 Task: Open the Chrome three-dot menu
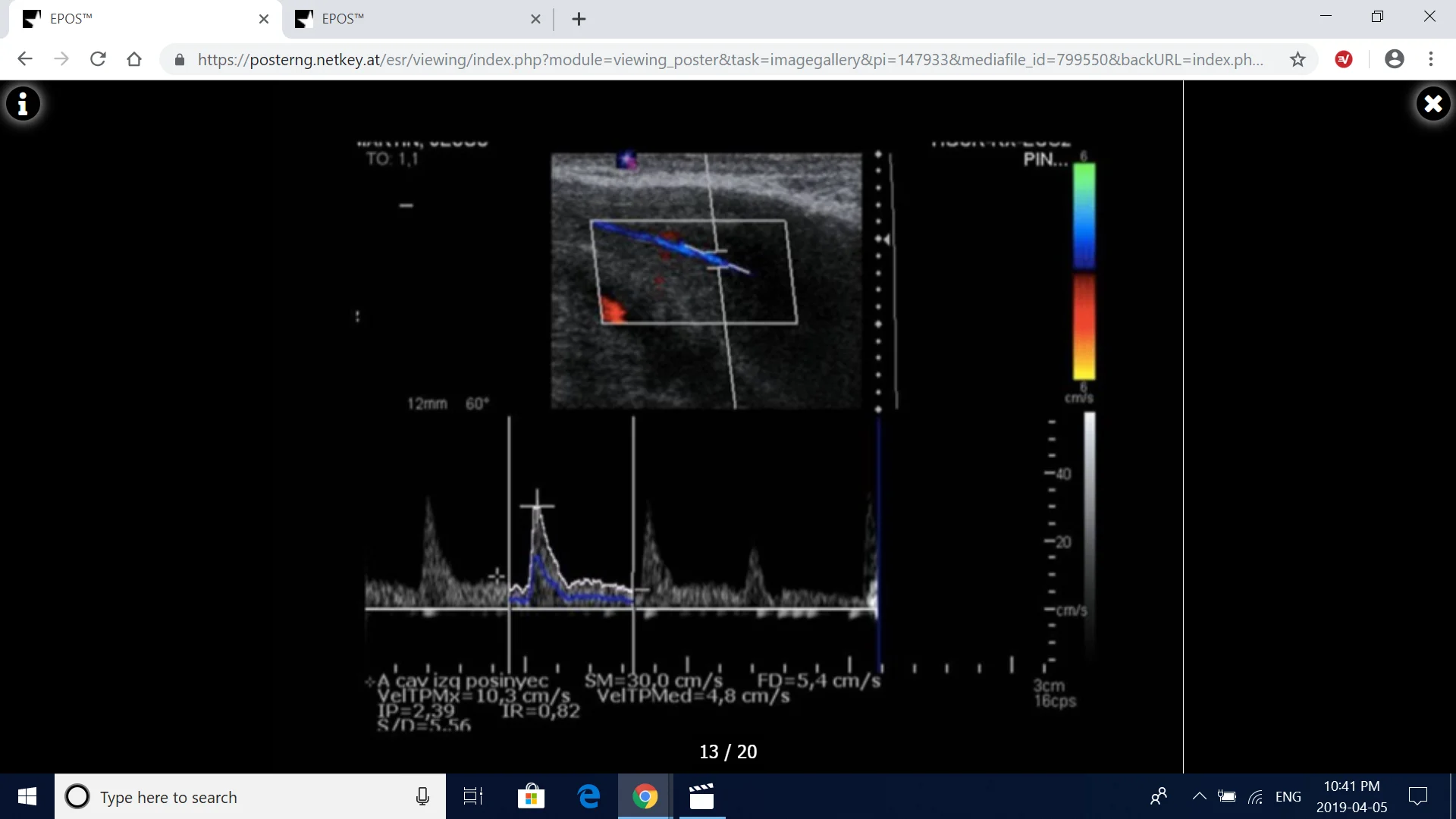click(x=1431, y=59)
